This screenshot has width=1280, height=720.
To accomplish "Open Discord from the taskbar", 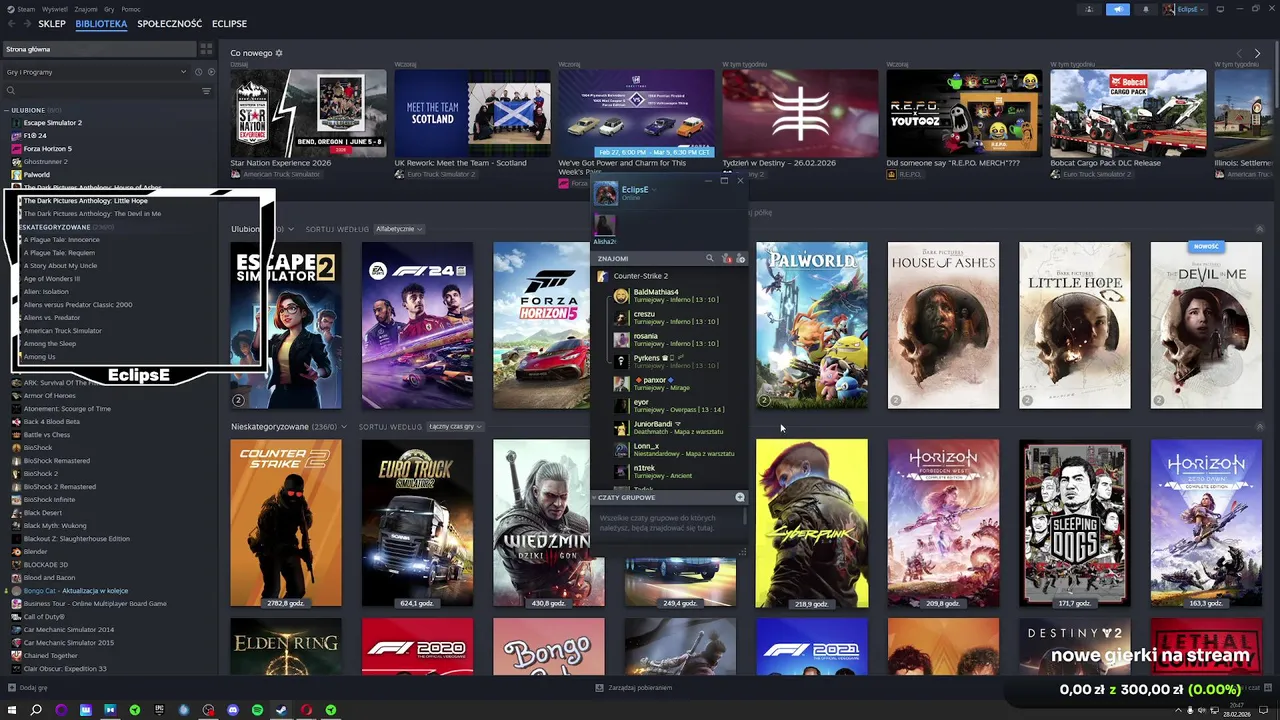I will [x=233, y=710].
